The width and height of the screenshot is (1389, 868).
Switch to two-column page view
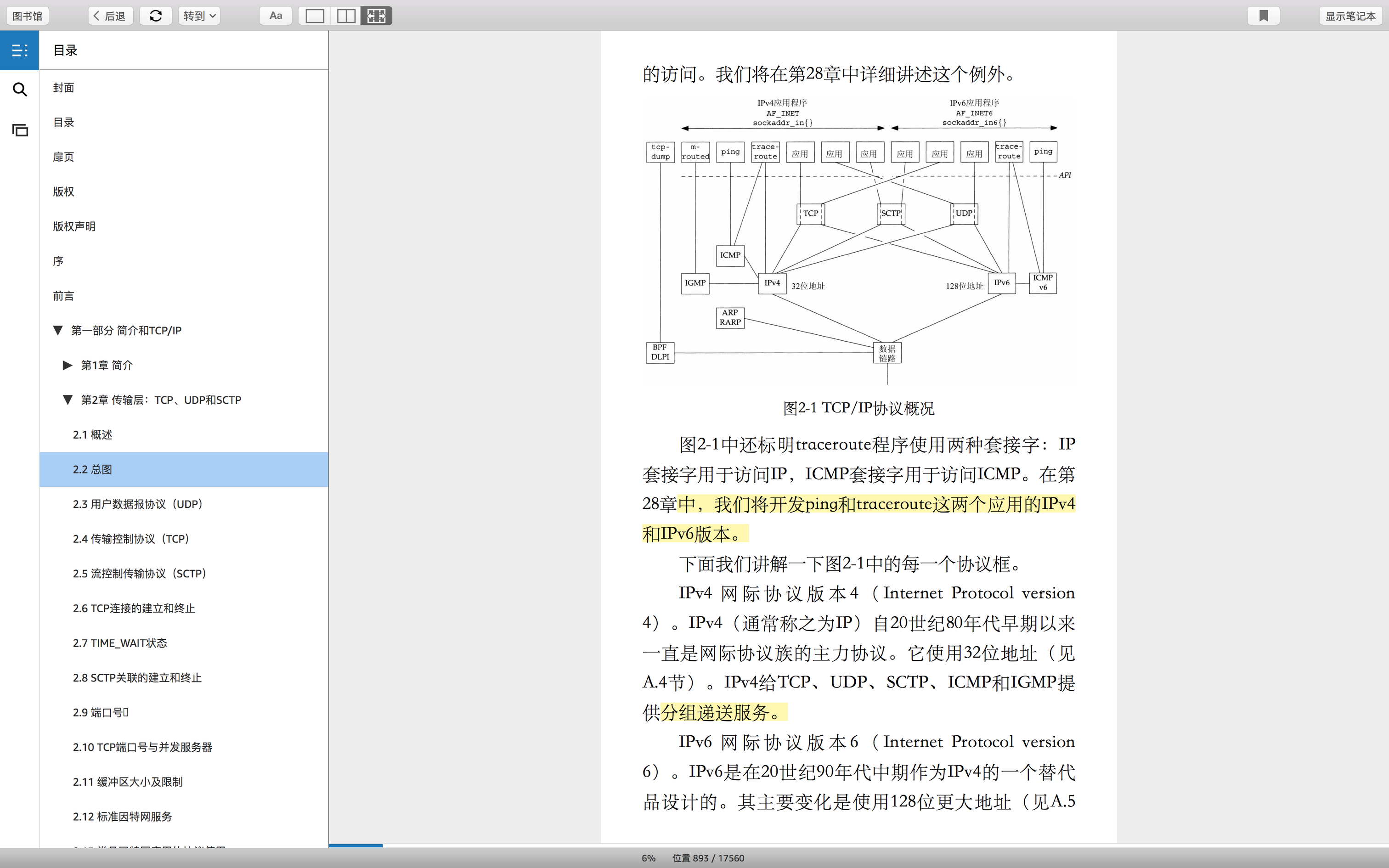pos(345,16)
